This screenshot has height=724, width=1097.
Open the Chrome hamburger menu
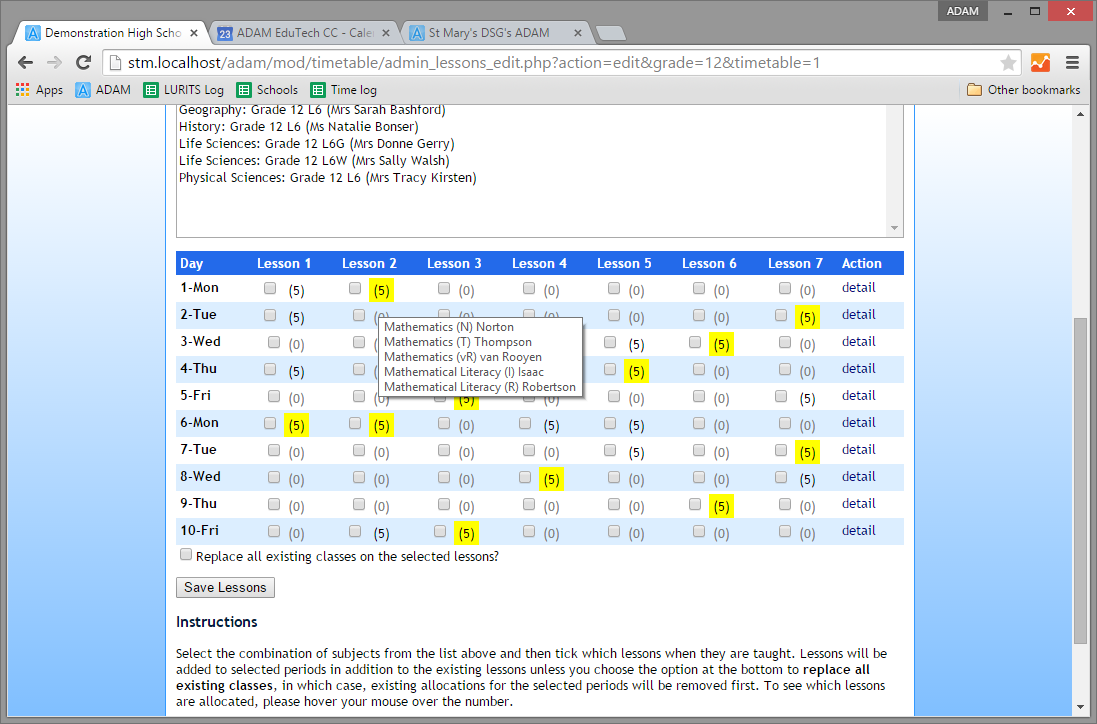point(1072,62)
